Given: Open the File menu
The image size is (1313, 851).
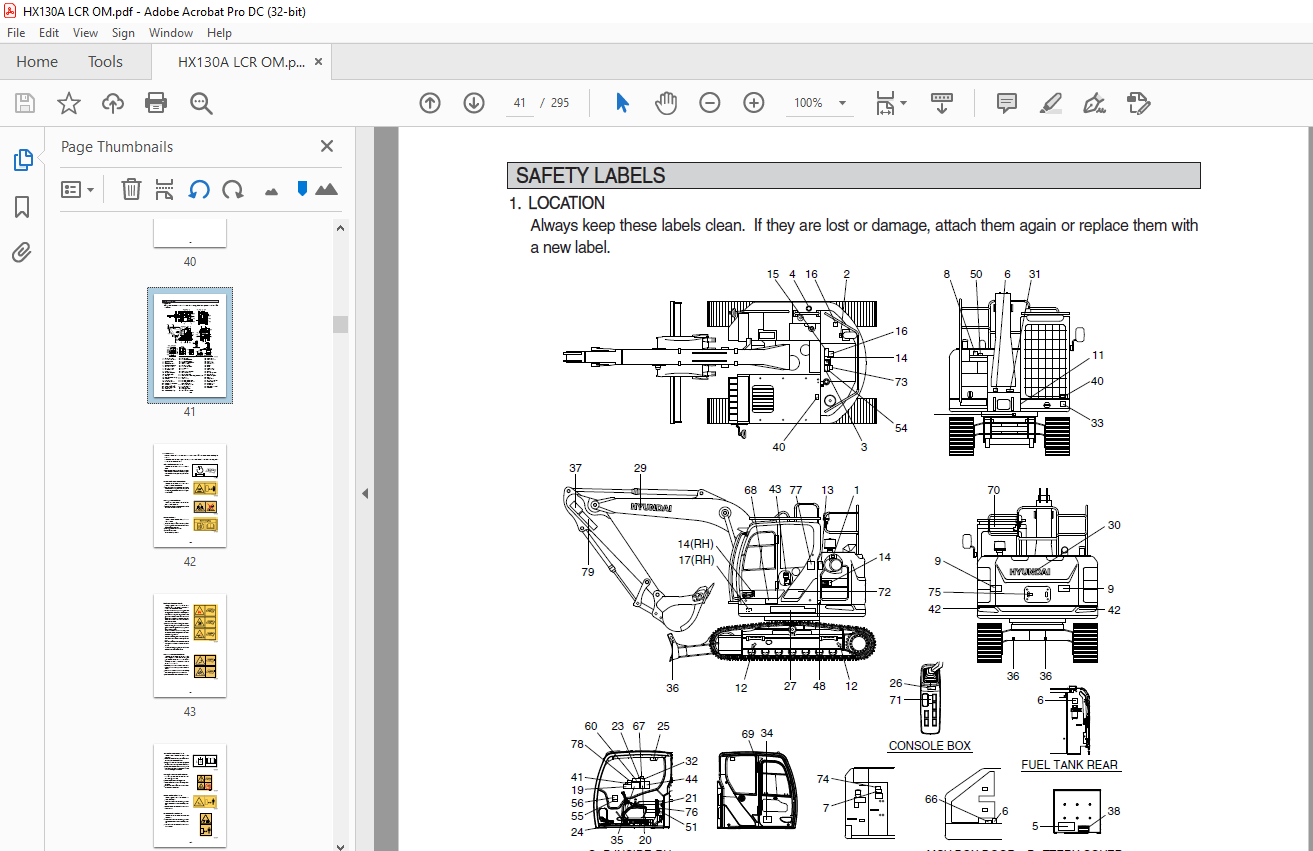Looking at the screenshot, I should point(16,33).
